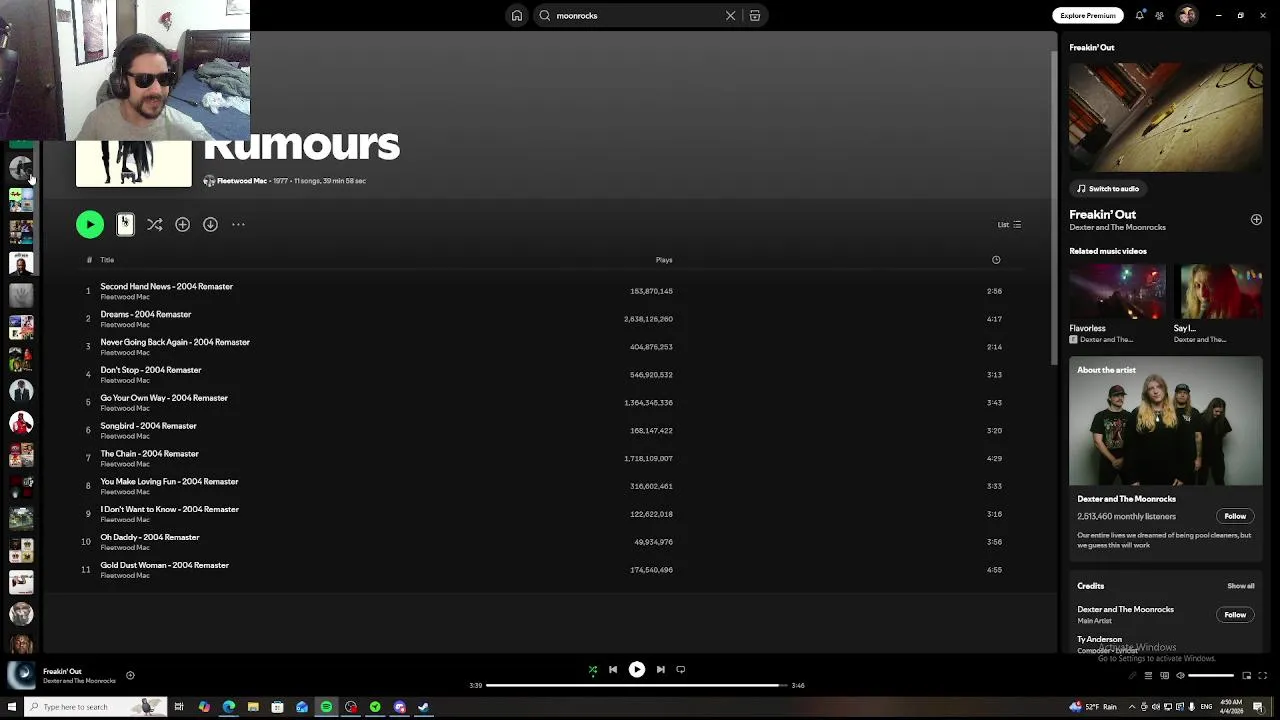
Task: Enable shuffle for the Rumours album
Action: [155, 225]
